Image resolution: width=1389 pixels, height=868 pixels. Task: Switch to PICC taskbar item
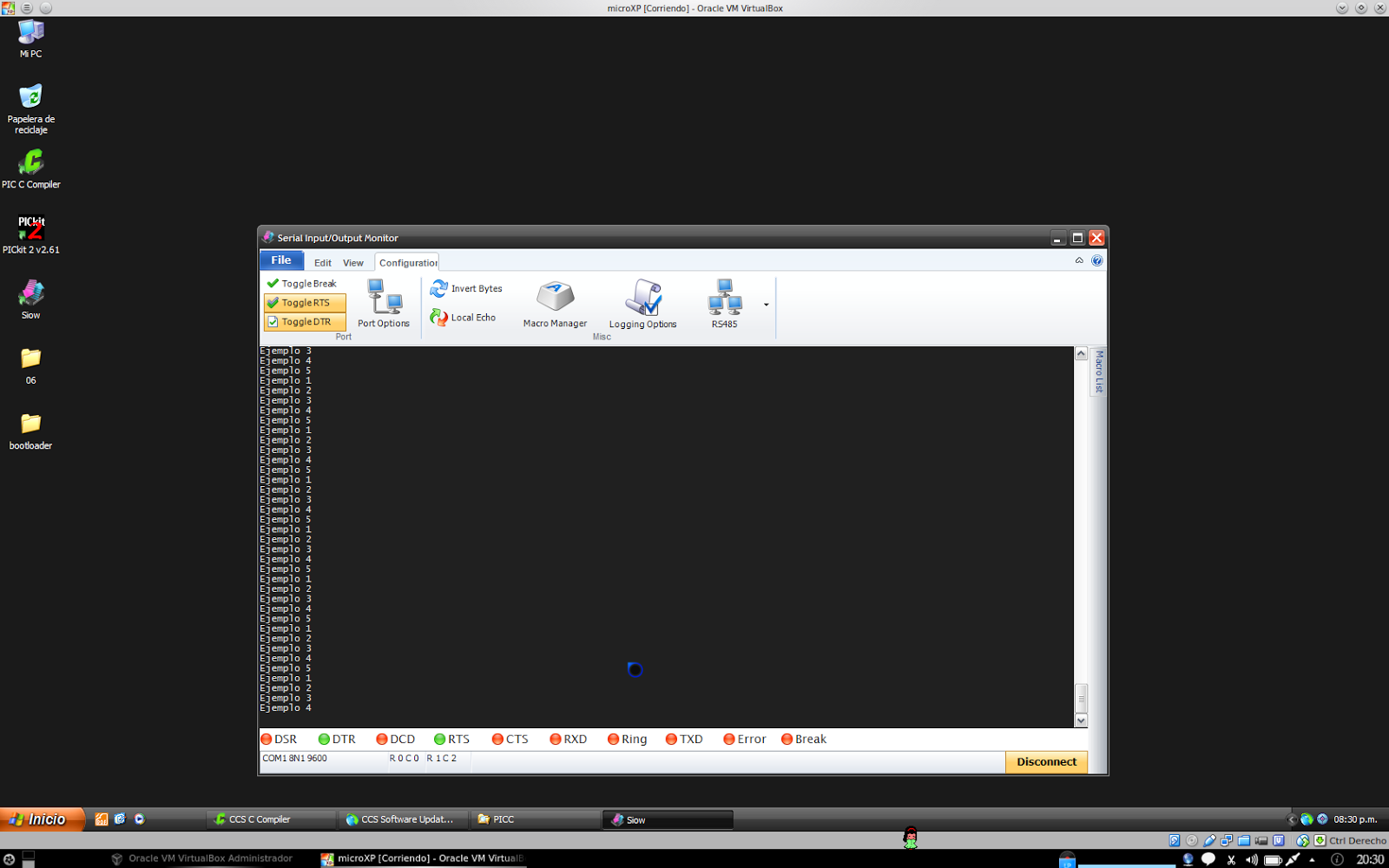coord(536,819)
